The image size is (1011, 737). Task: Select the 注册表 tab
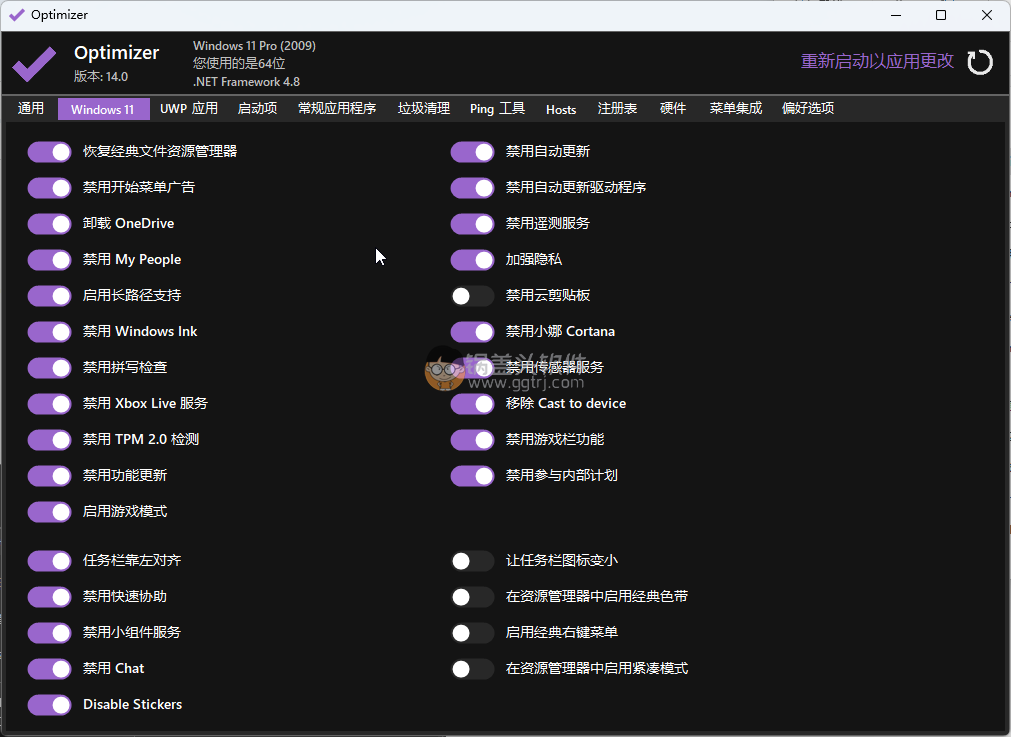point(617,108)
